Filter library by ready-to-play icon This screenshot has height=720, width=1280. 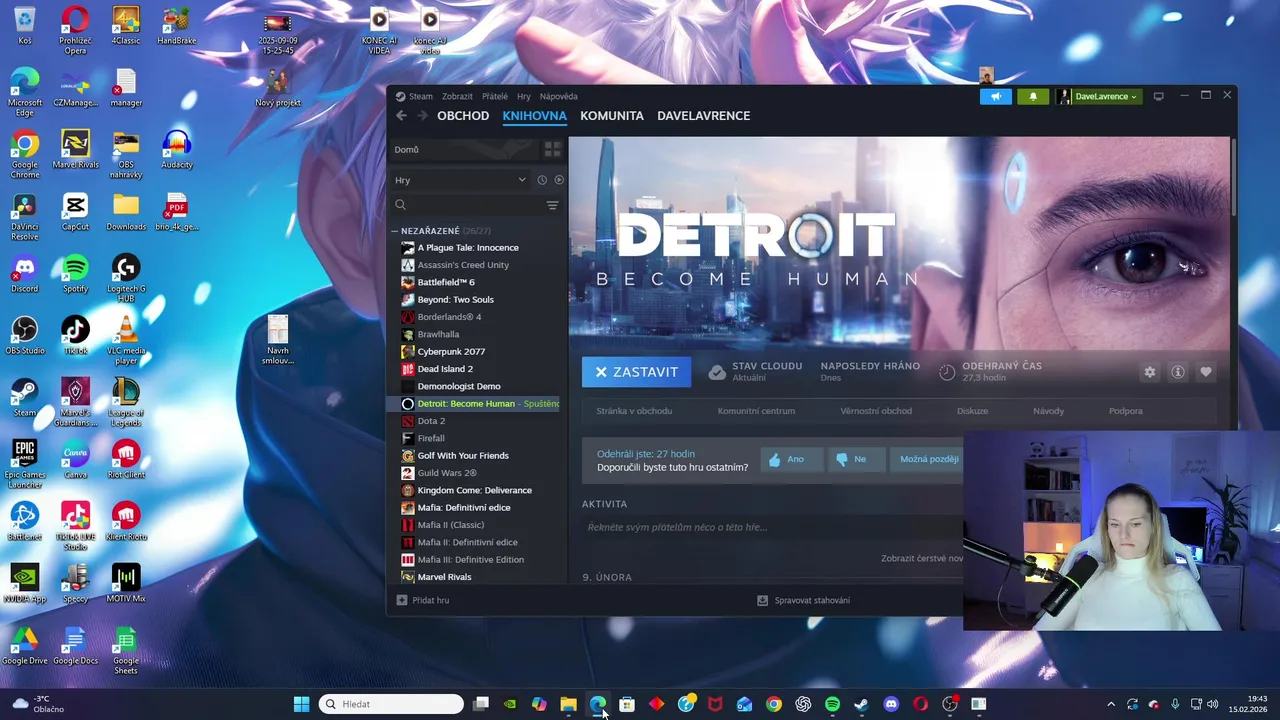[x=559, y=180]
